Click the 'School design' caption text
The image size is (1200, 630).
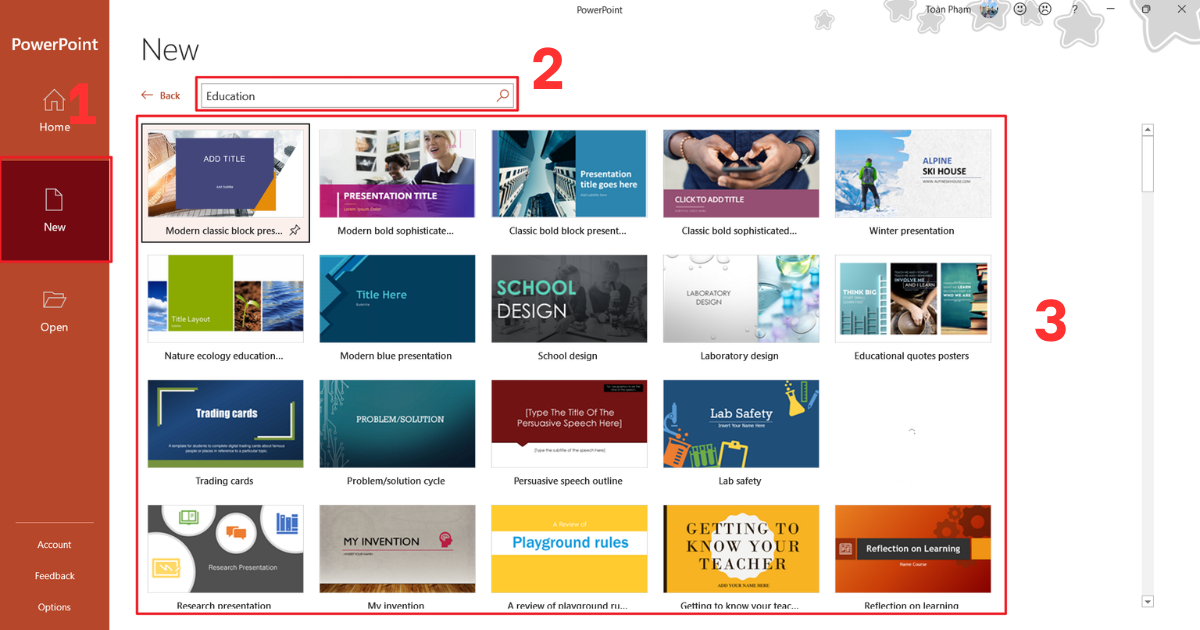(x=568, y=356)
